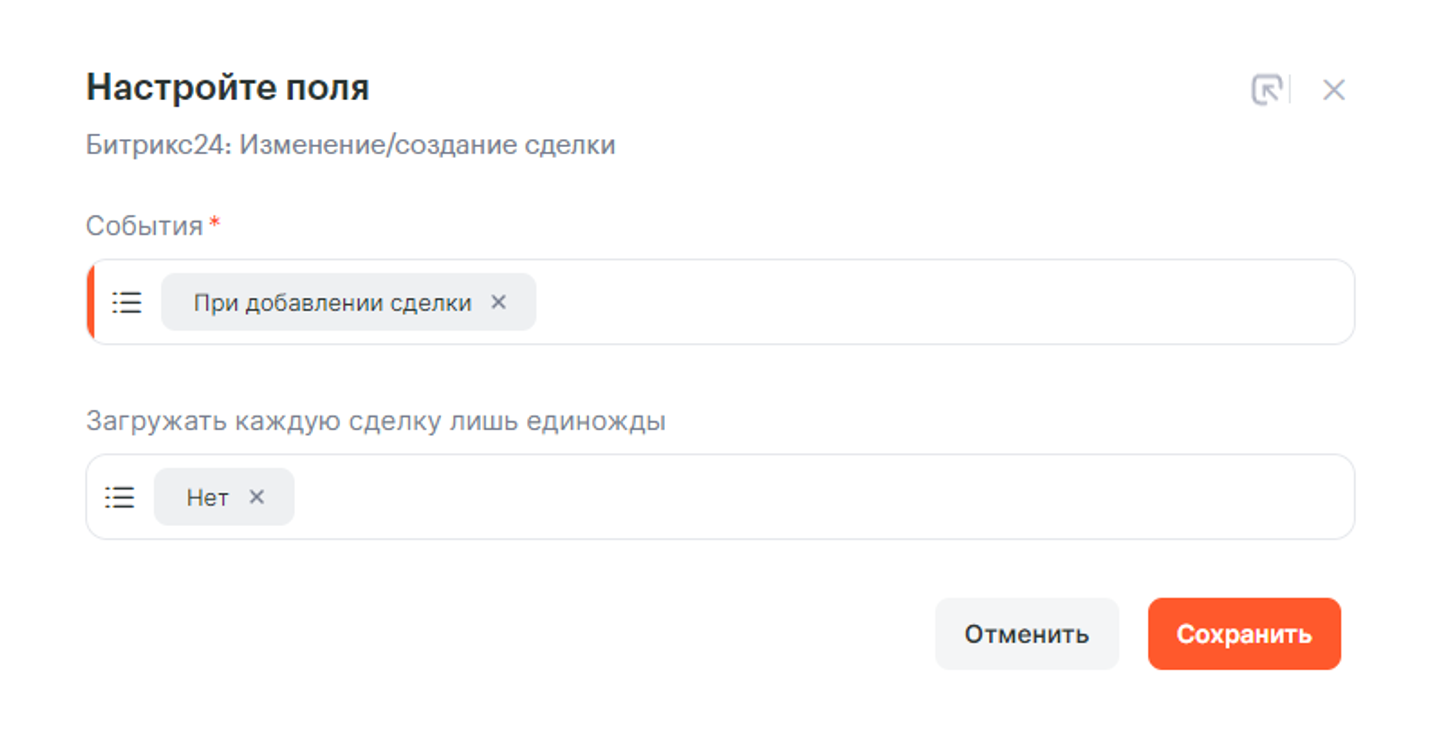Click the pop-out window icon
The image size is (1440, 734).
pyautogui.click(x=1266, y=90)
